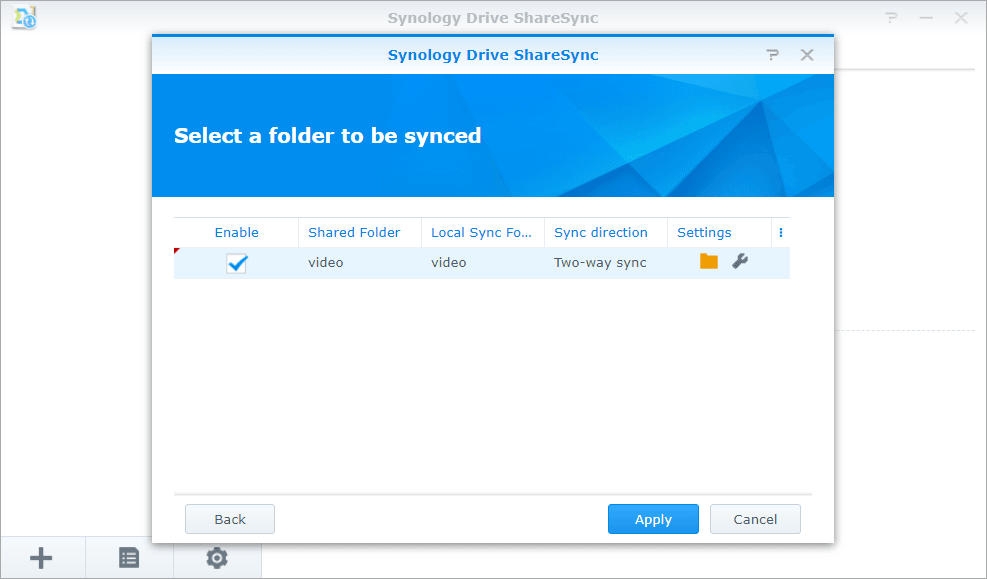Cancel the folder selection dialog
This screenshot has width=987, height=579.
click(x=755, y=519)
